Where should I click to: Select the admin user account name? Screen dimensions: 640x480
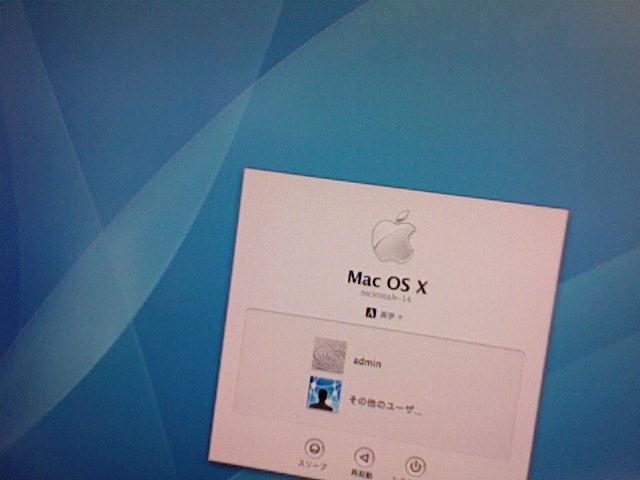[367, 362]
